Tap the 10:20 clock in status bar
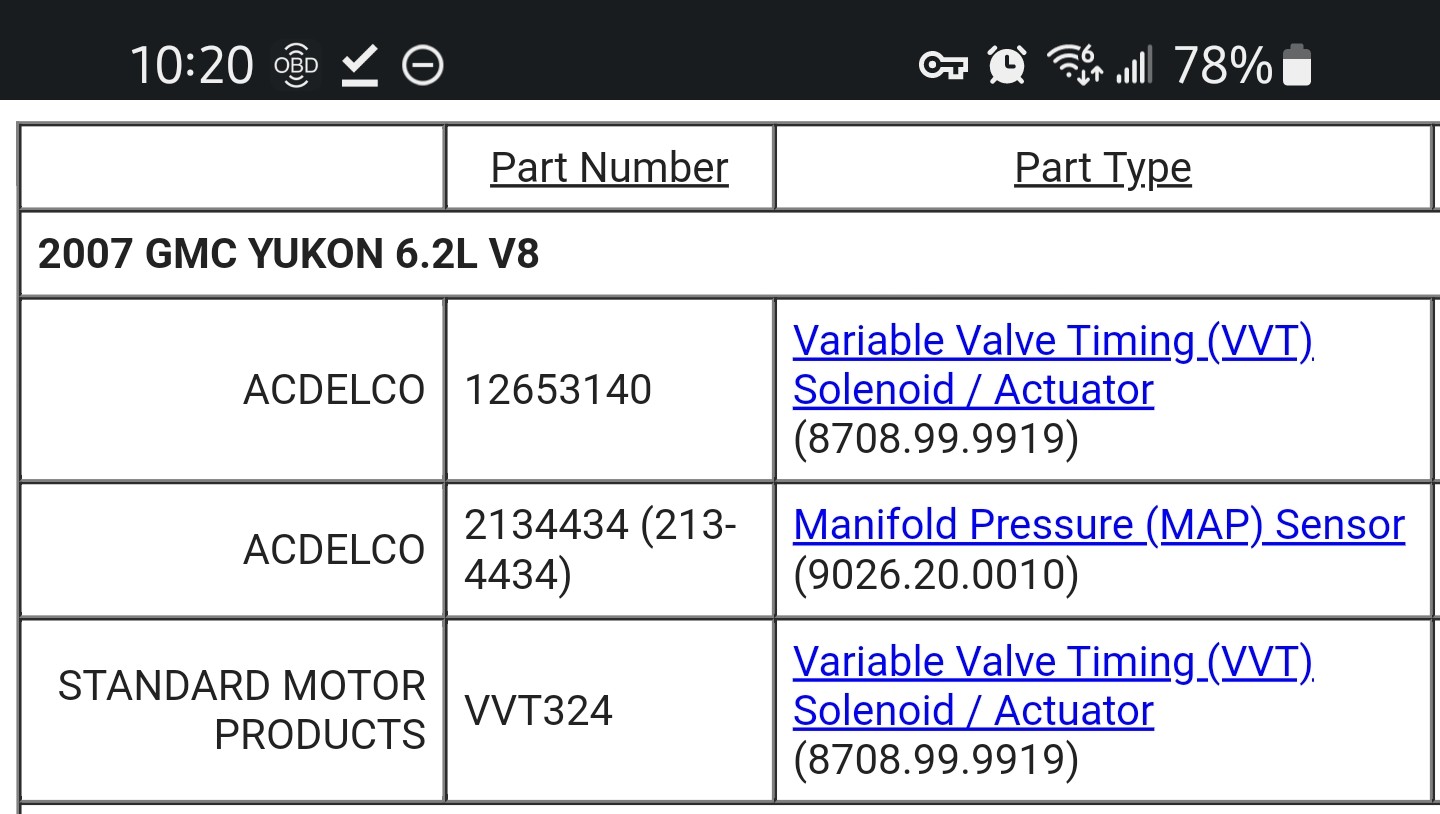Image resolution: width=1440 pixels, height=814 pixels. click(x=191, y=66)
